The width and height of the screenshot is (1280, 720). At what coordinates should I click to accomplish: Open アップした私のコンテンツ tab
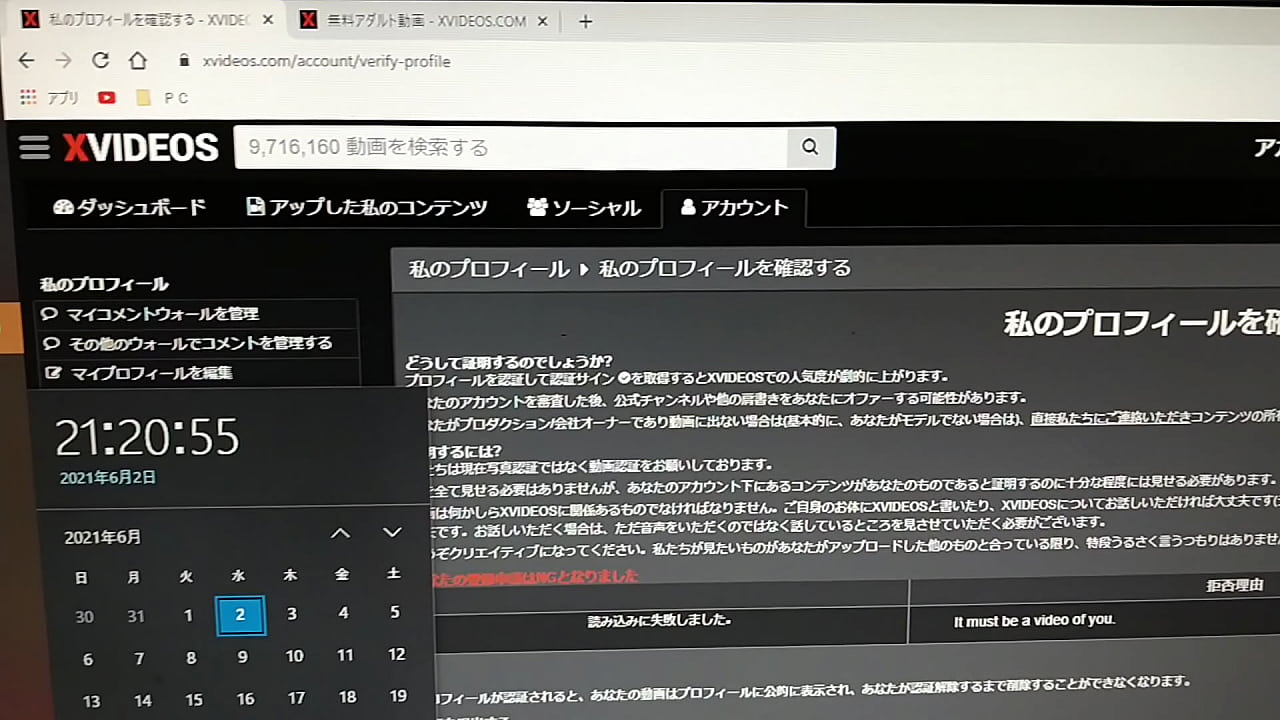(367, 207)
